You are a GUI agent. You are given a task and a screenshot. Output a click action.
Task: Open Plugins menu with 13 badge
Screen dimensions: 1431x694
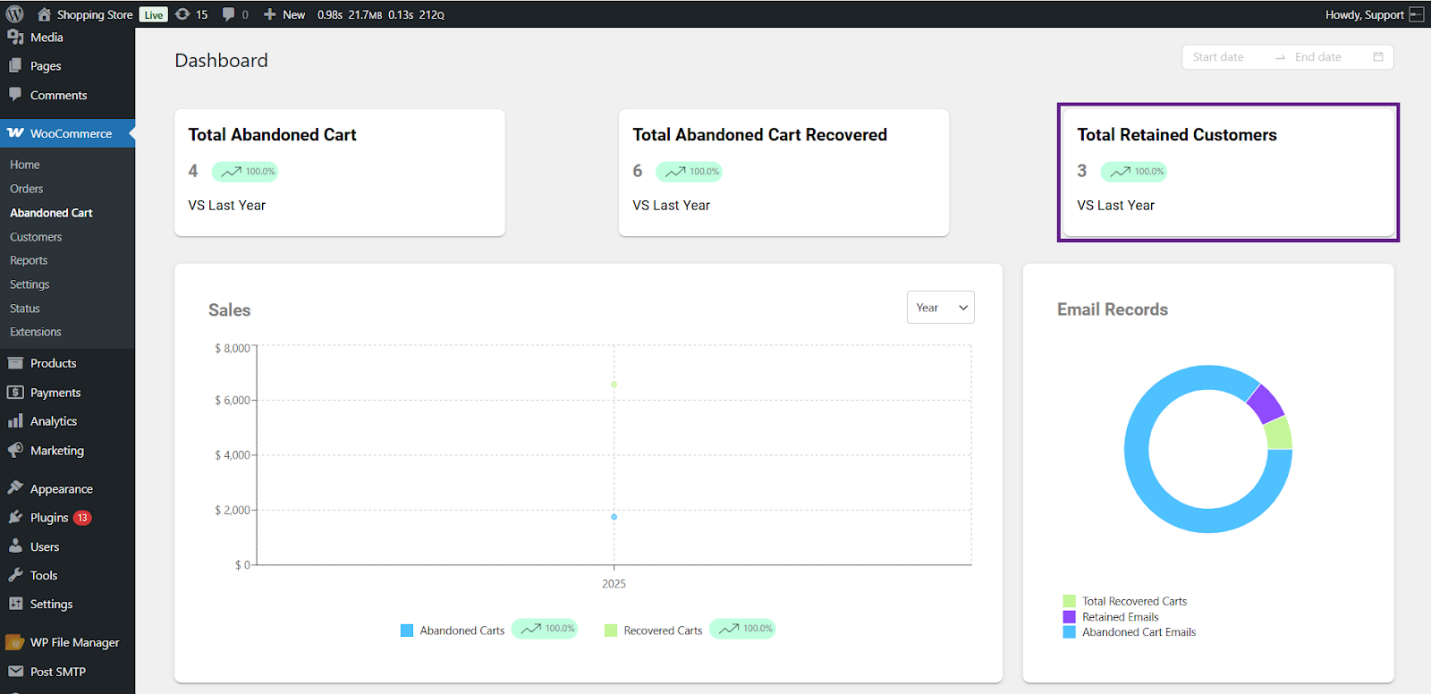coord(49,517)
